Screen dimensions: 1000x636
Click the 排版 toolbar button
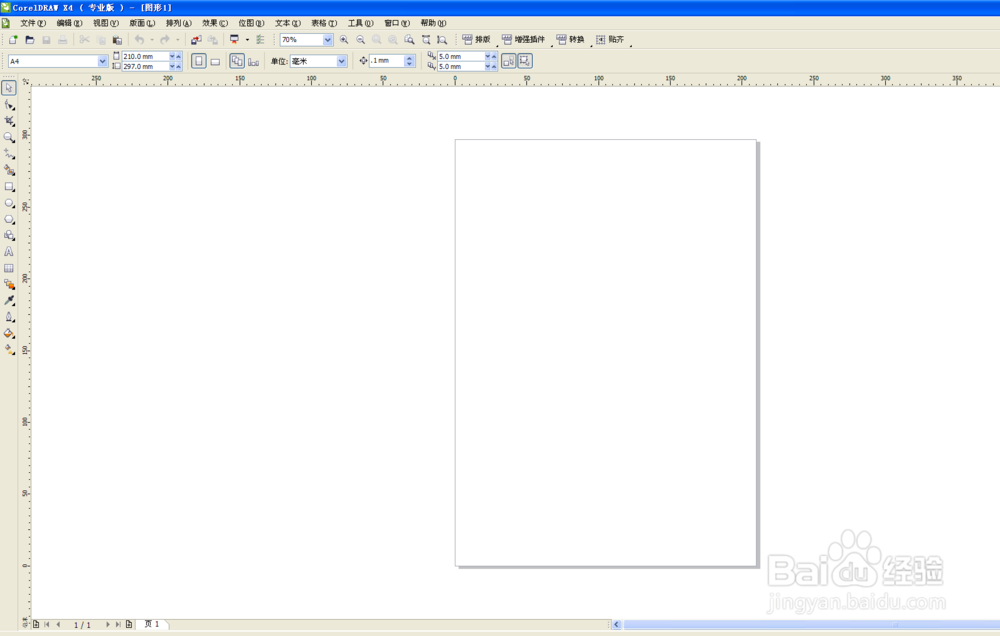476,40
